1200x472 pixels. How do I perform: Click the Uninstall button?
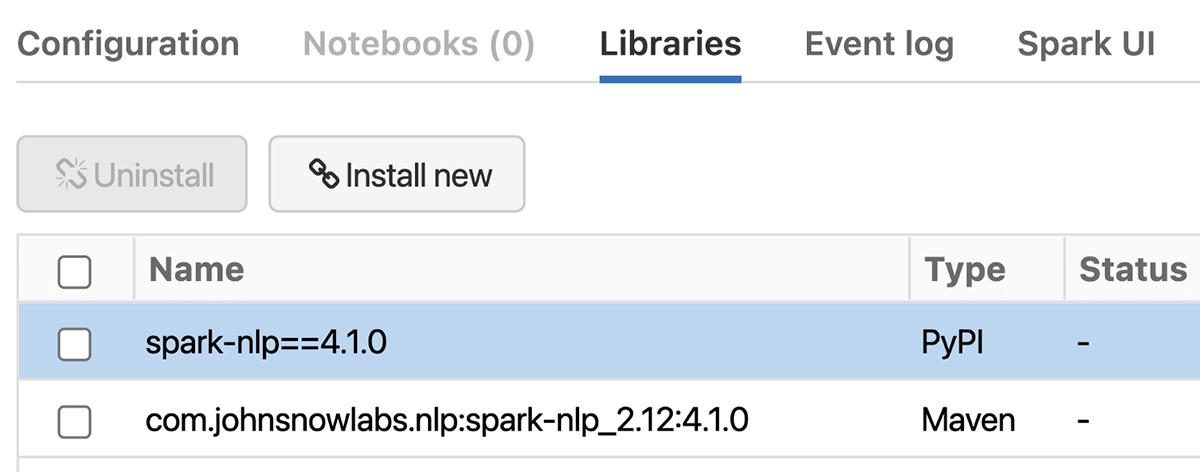pyautogui.click(x=132, y=175)
